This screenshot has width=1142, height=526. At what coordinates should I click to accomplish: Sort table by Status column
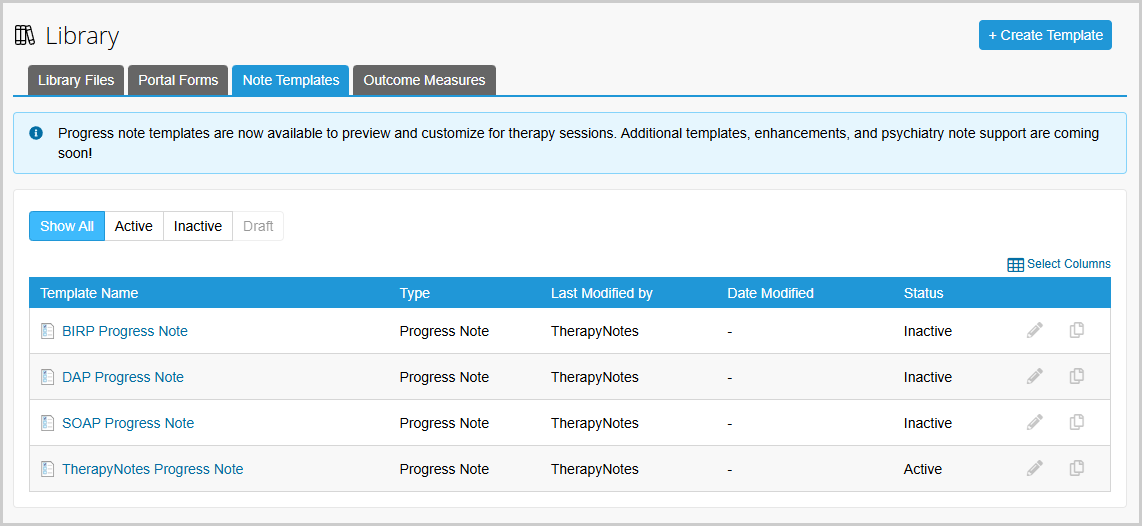click(923, 293)
